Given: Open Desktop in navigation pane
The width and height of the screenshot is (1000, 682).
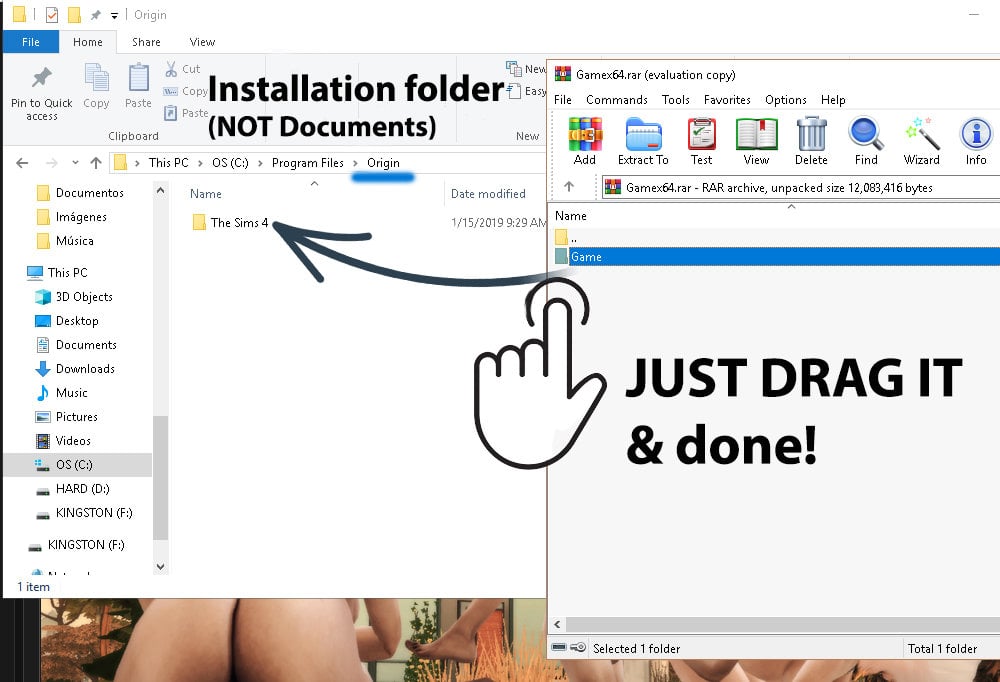Looking at the screenshot, I should (x=67, y=321).
